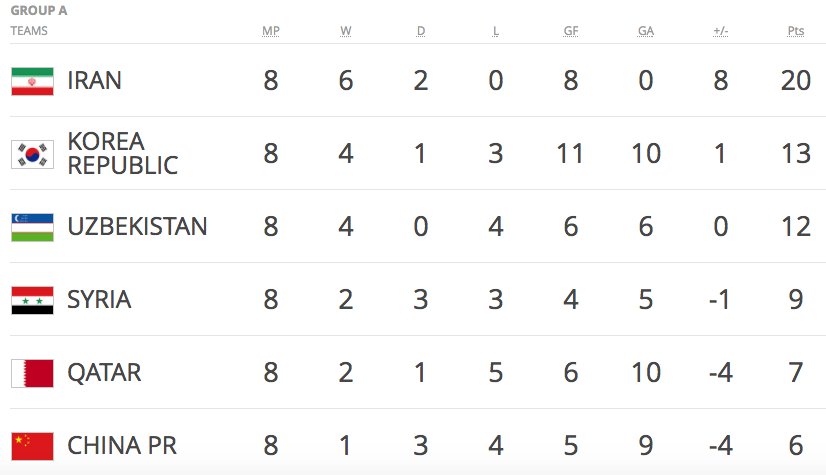The height and width of the screenshot is (475, 826).
Task: Click the GROUP A heading
Action: [39, 11]
